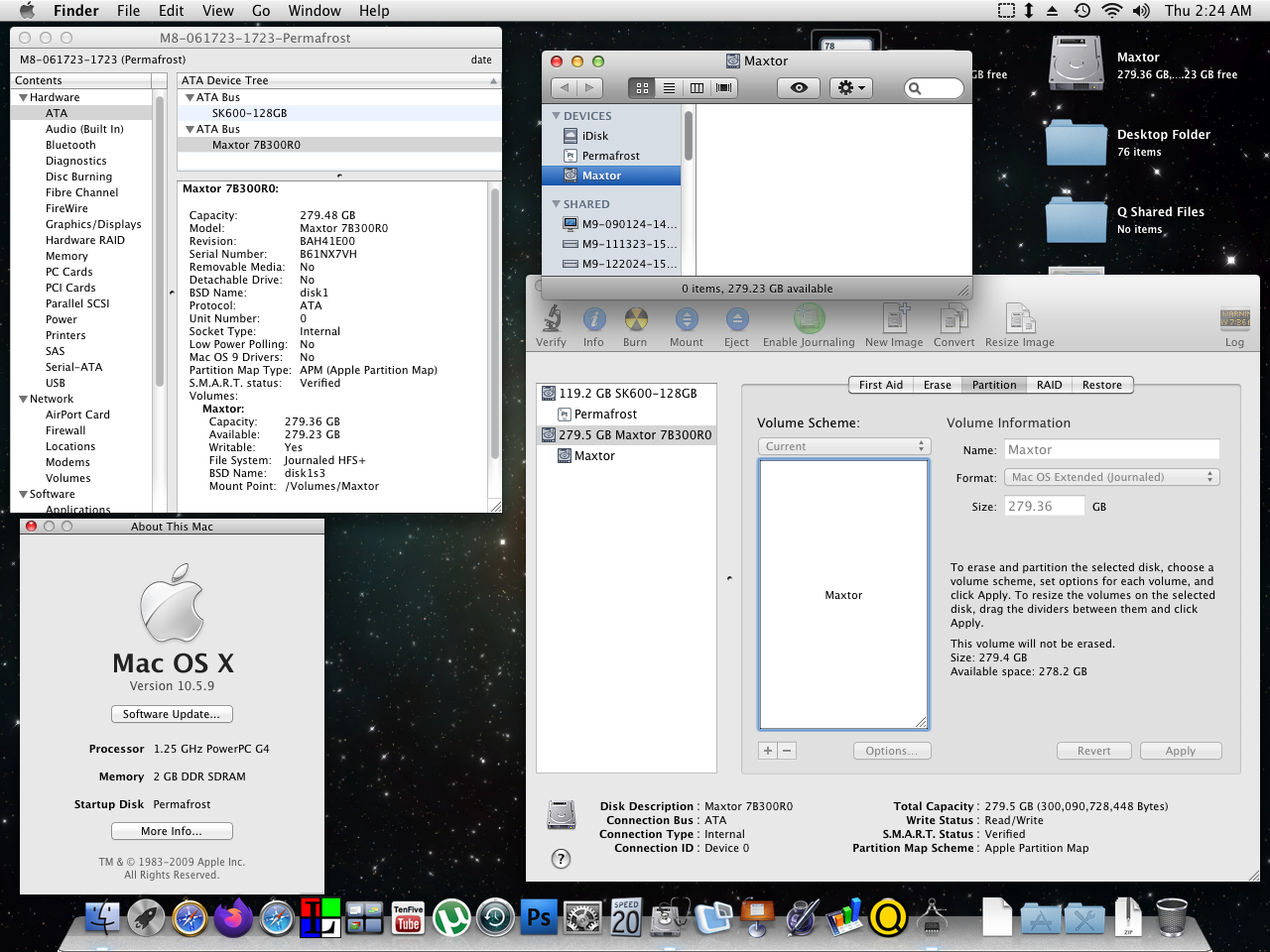Click the partition Size field
This screenshot has width=1270, height=952.
(x=1044, y=506)
